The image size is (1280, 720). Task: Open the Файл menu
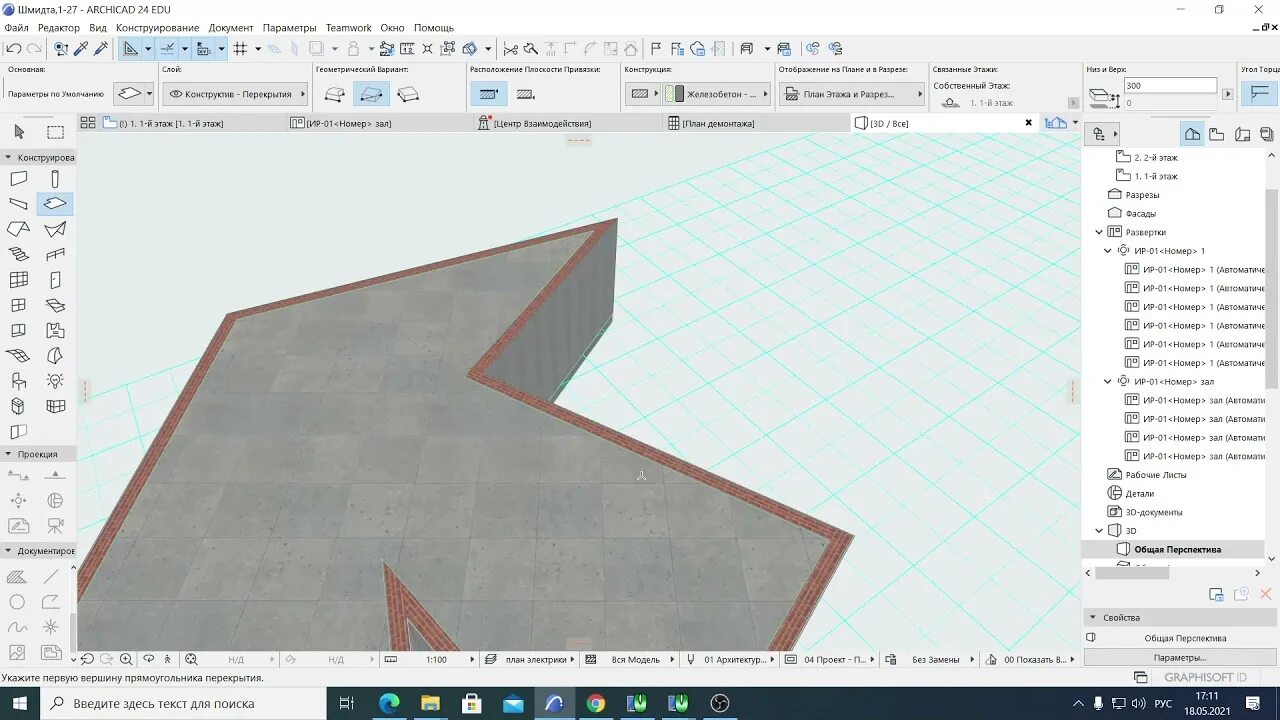[x=16, y=28]
